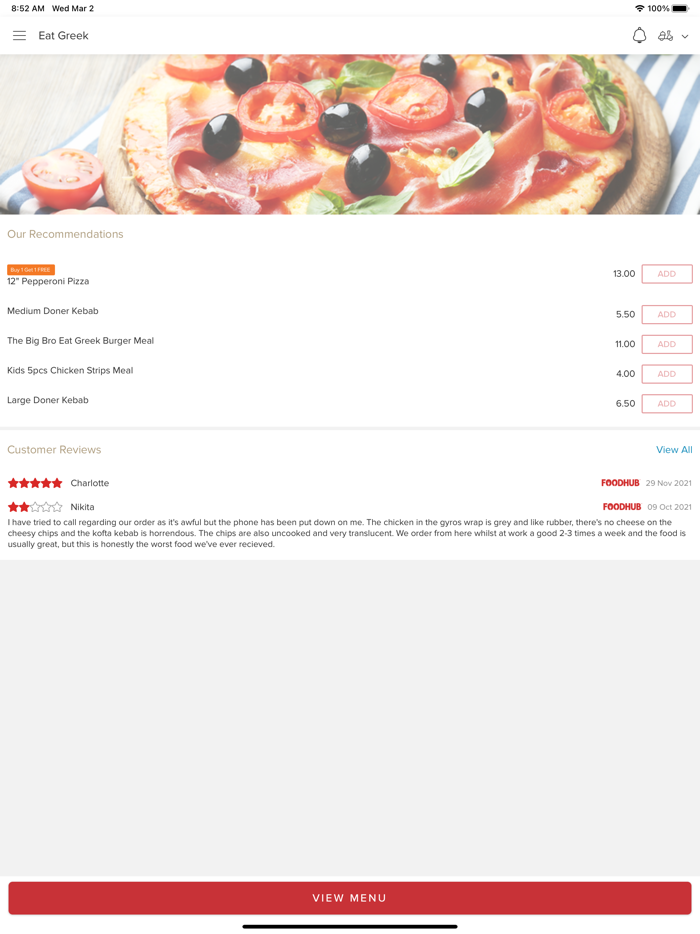The height and width of the screenshot is (934, 700).
Task: Tap the Foodhub logo on Charlotte's review
Action: (x=620, y=483)
